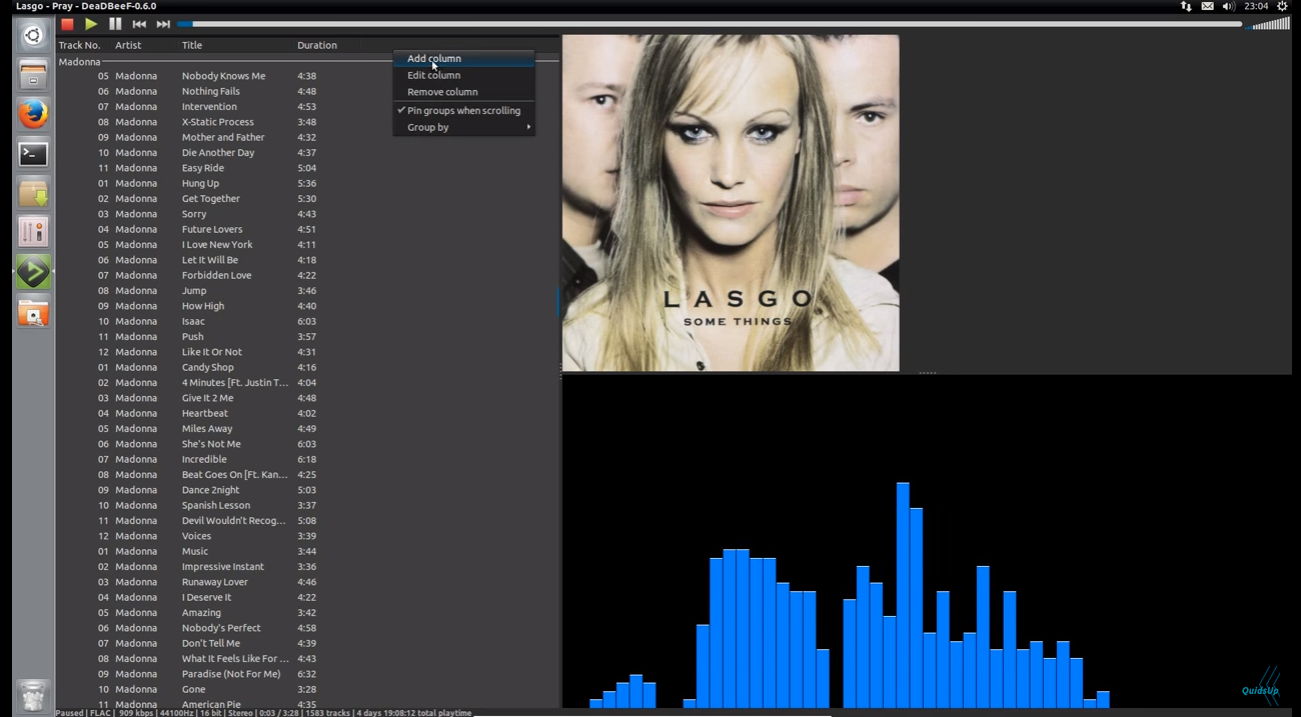The width and height of the screenshot is (1301, 717).
Task: Open the system sound indicator
Action: click(1229, 6)
